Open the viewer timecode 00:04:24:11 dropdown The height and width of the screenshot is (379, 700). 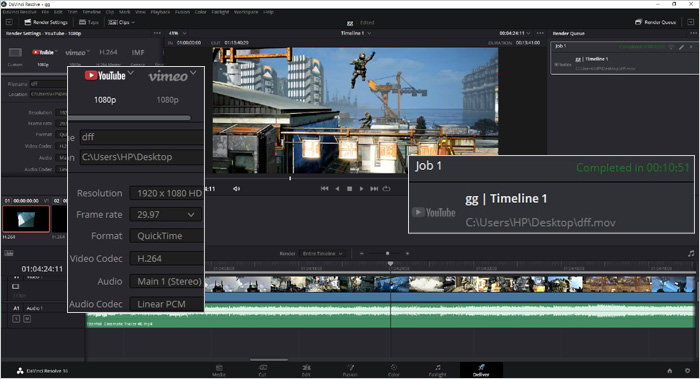pos(515,33)
